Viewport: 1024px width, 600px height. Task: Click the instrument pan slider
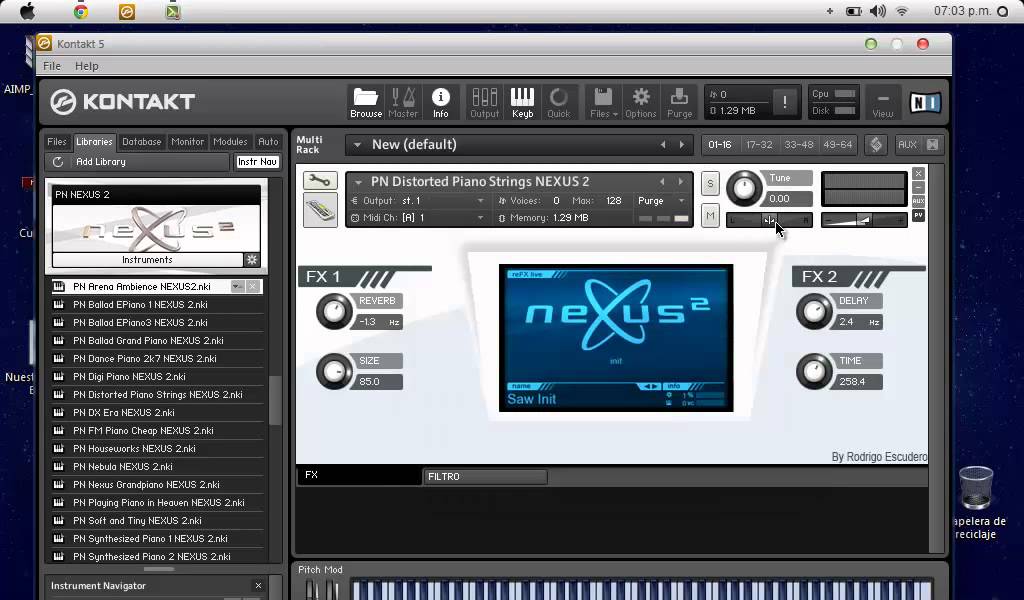click(x=769, y=221)
